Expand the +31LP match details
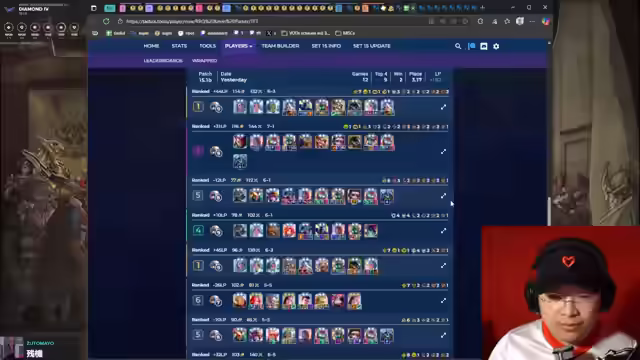 point(443,151)
